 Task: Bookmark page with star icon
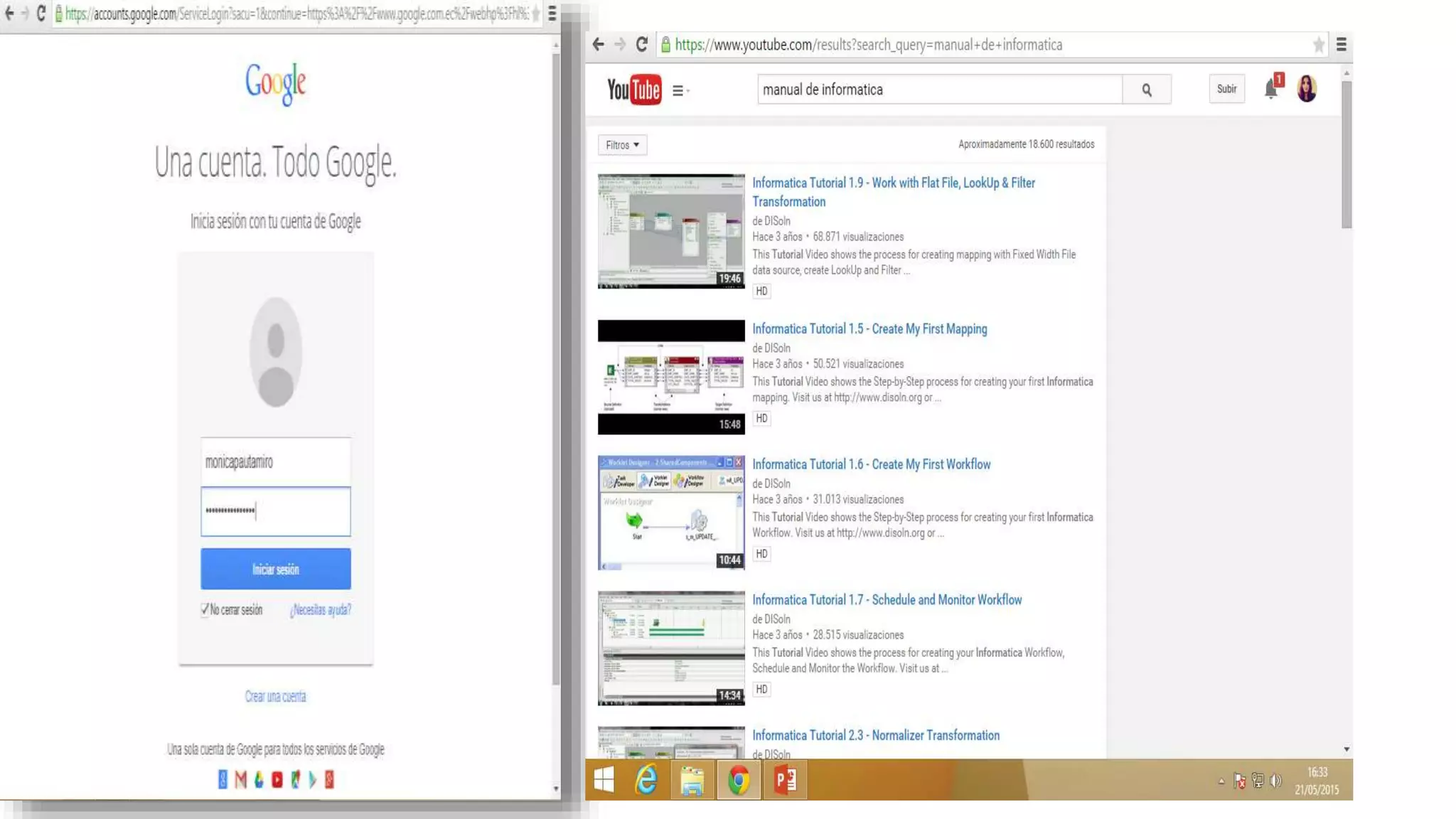click(1318, 45)
